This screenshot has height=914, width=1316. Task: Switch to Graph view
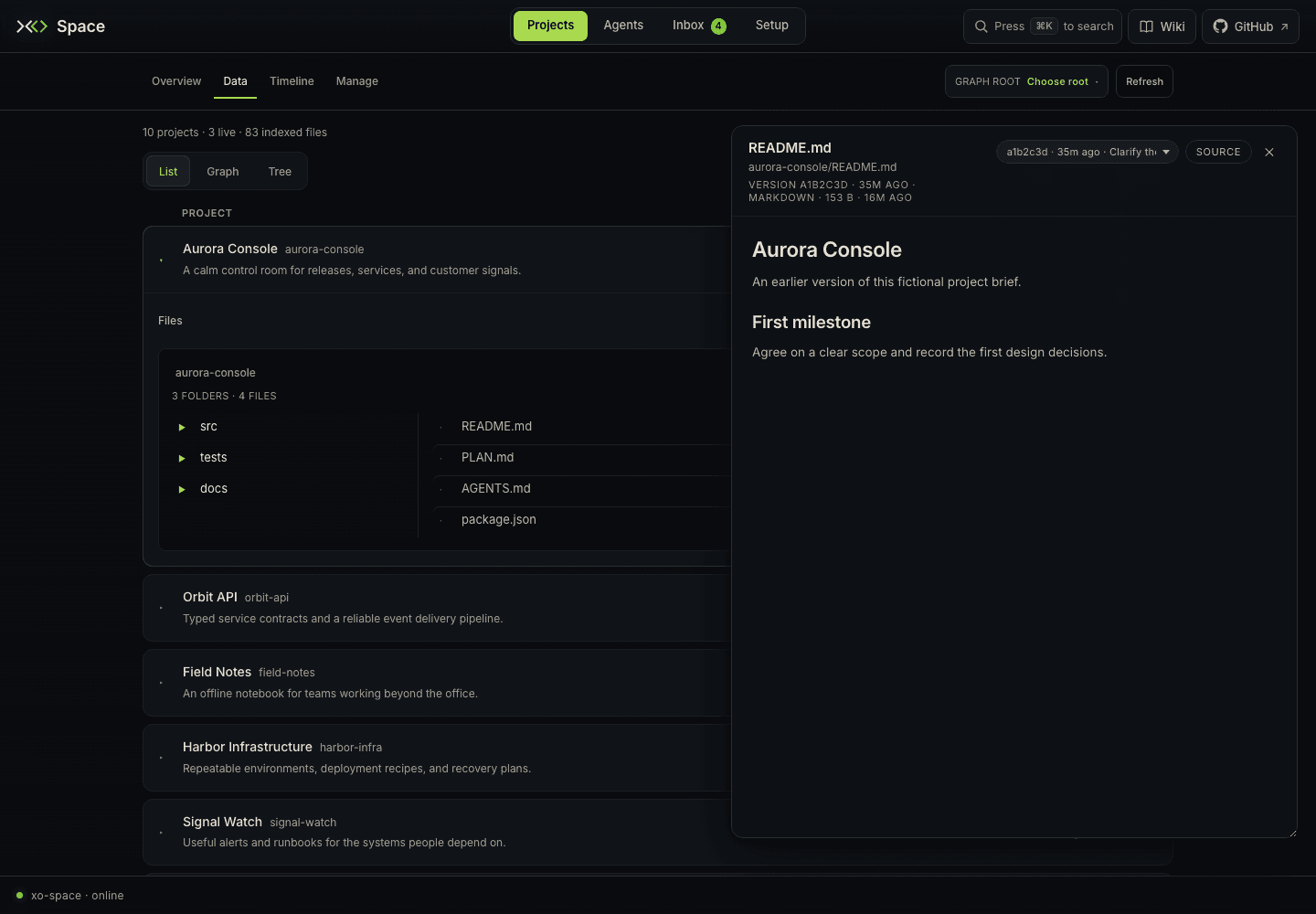[223, 172]
